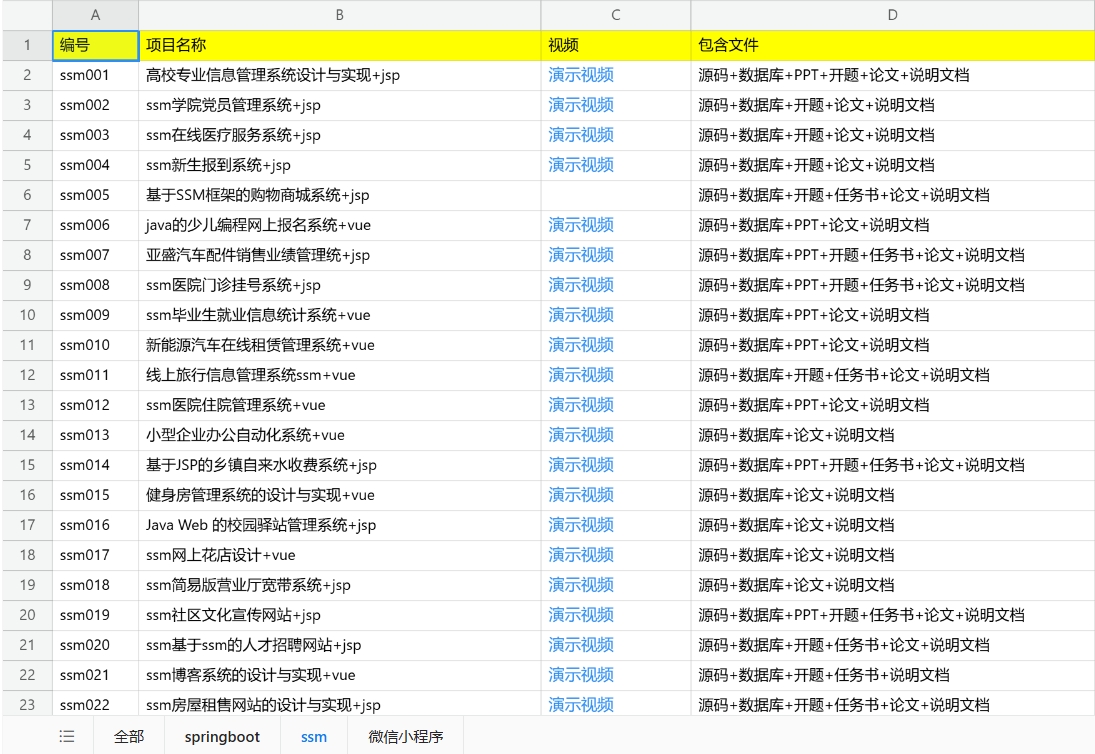
Task: Click cell ssm医院门诊挂号系统+jsp
Action: (339, 286)
